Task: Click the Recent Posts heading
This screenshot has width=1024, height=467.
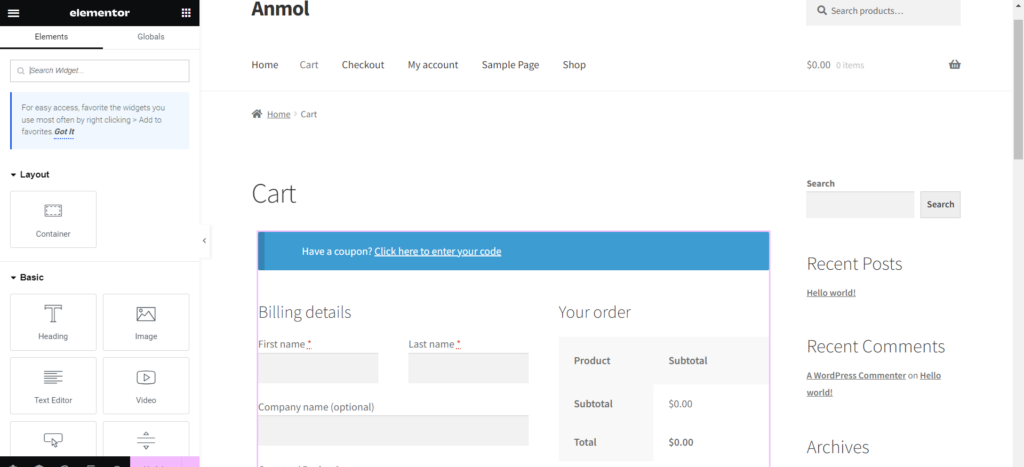Action: tap(854, 264)
